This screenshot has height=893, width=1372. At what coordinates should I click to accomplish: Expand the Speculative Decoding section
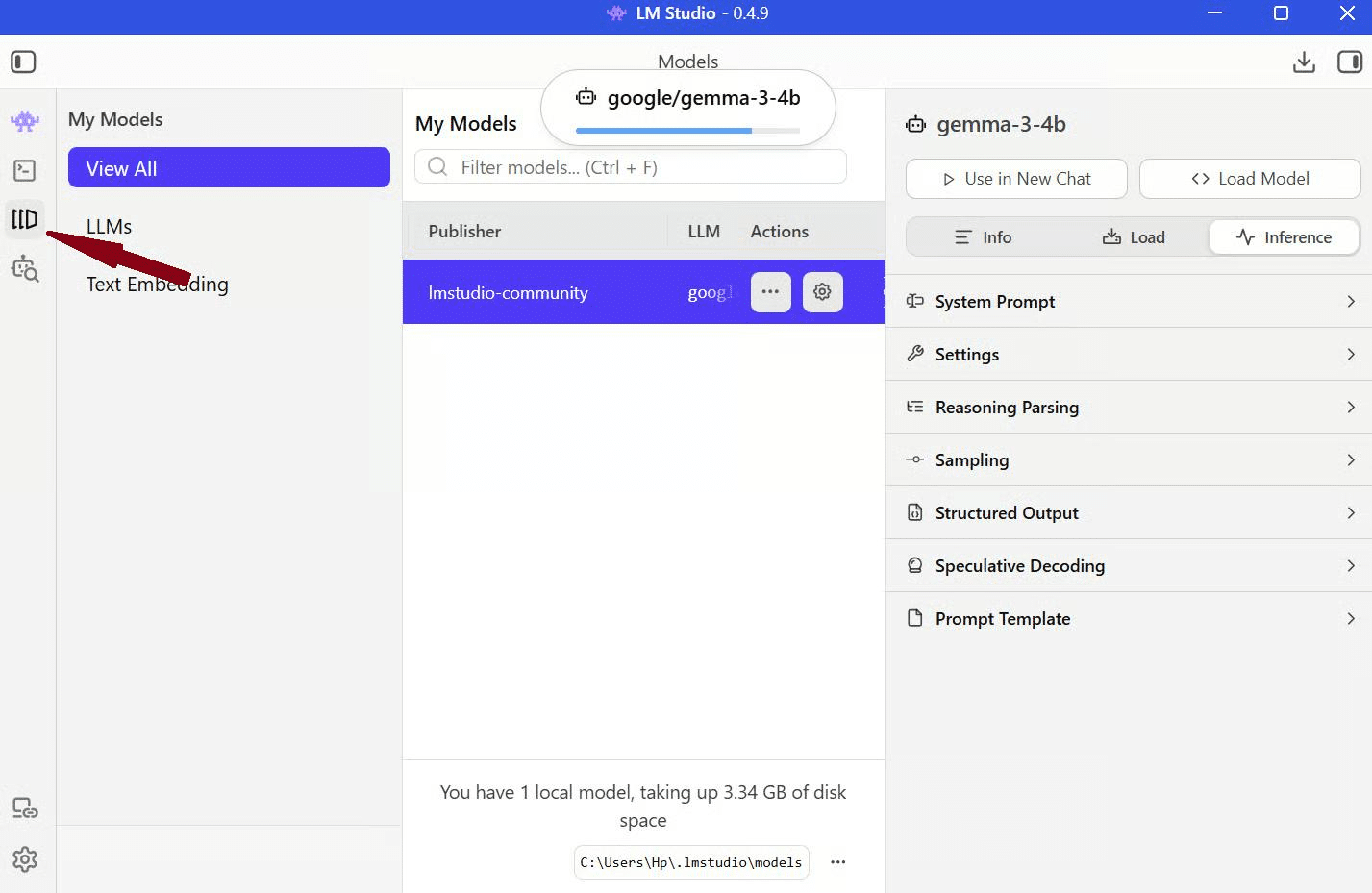tap(1129, 566)
